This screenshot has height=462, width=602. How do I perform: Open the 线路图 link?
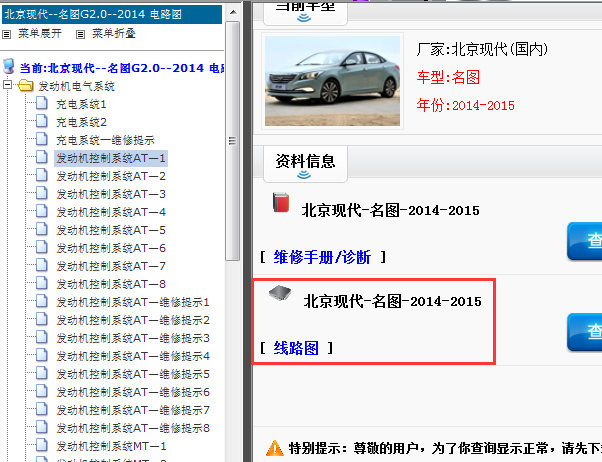tap(296, 348)
